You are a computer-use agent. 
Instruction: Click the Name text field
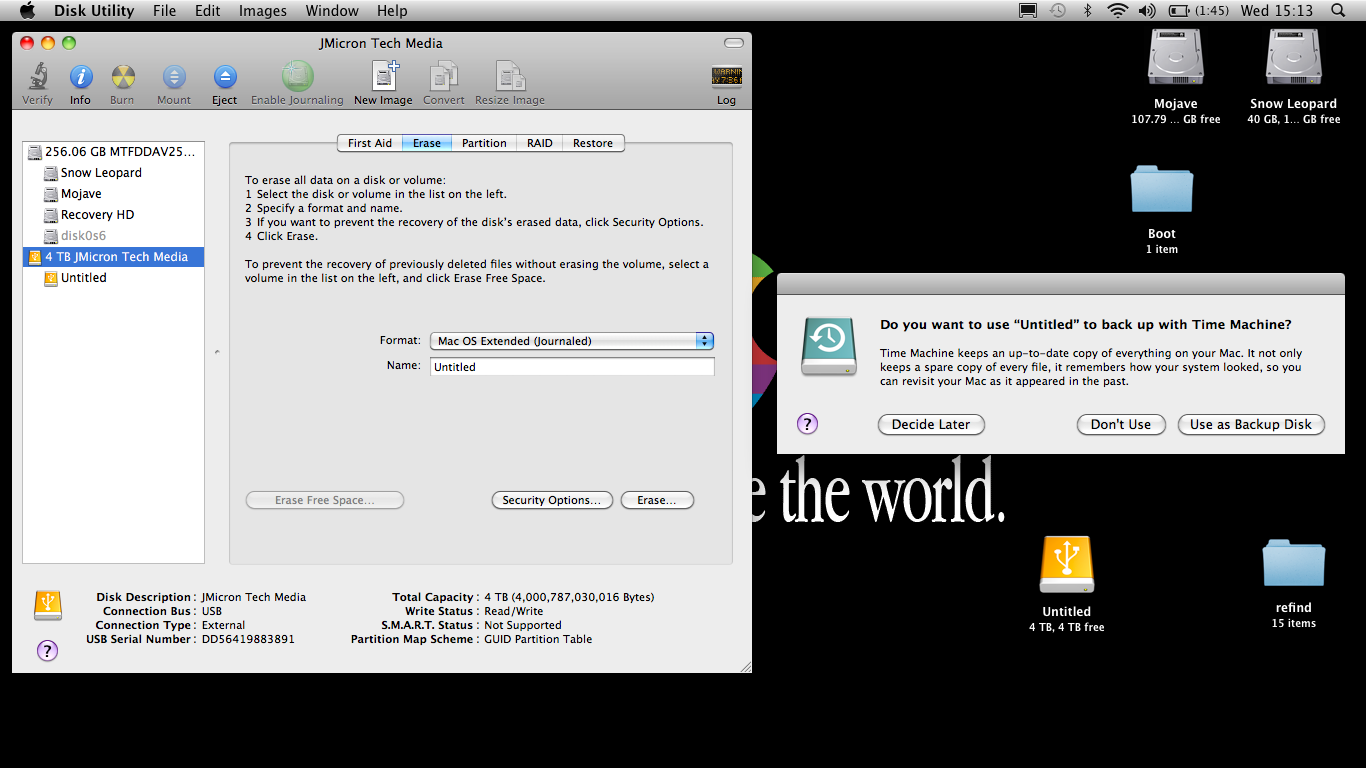tap(572, 367)
